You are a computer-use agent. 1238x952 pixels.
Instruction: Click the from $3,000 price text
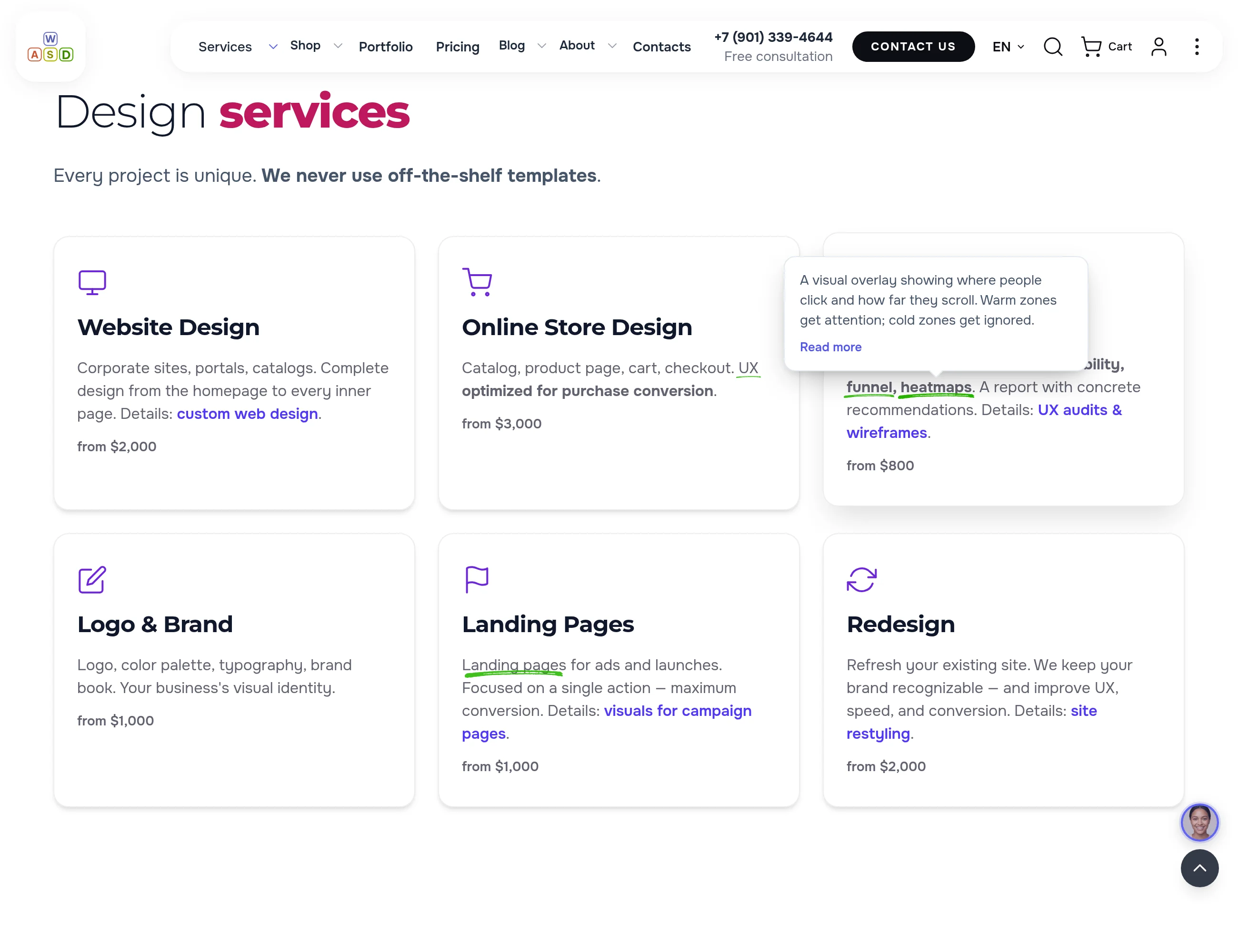tap(501, 423)
